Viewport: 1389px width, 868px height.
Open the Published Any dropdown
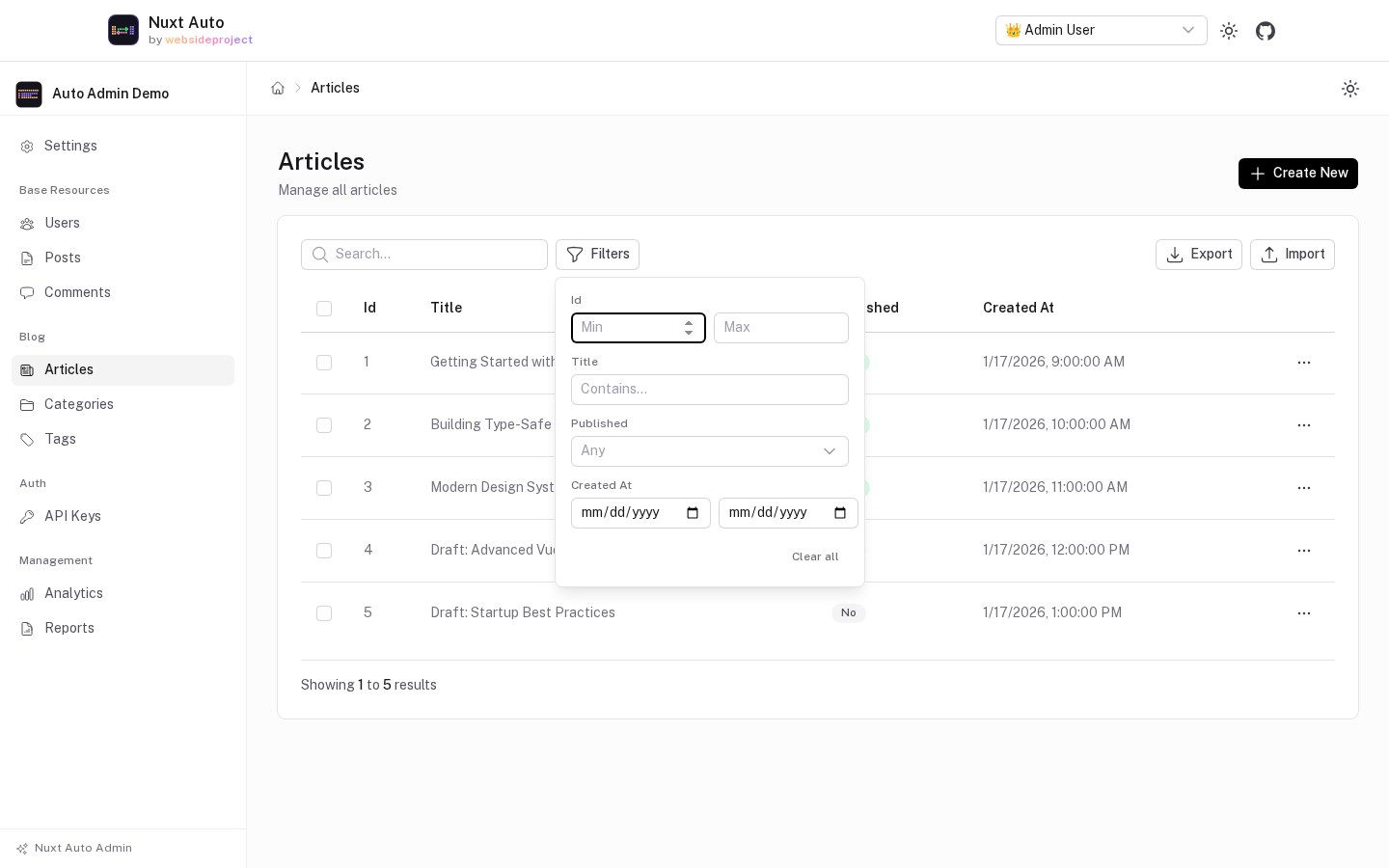[710, 451]
